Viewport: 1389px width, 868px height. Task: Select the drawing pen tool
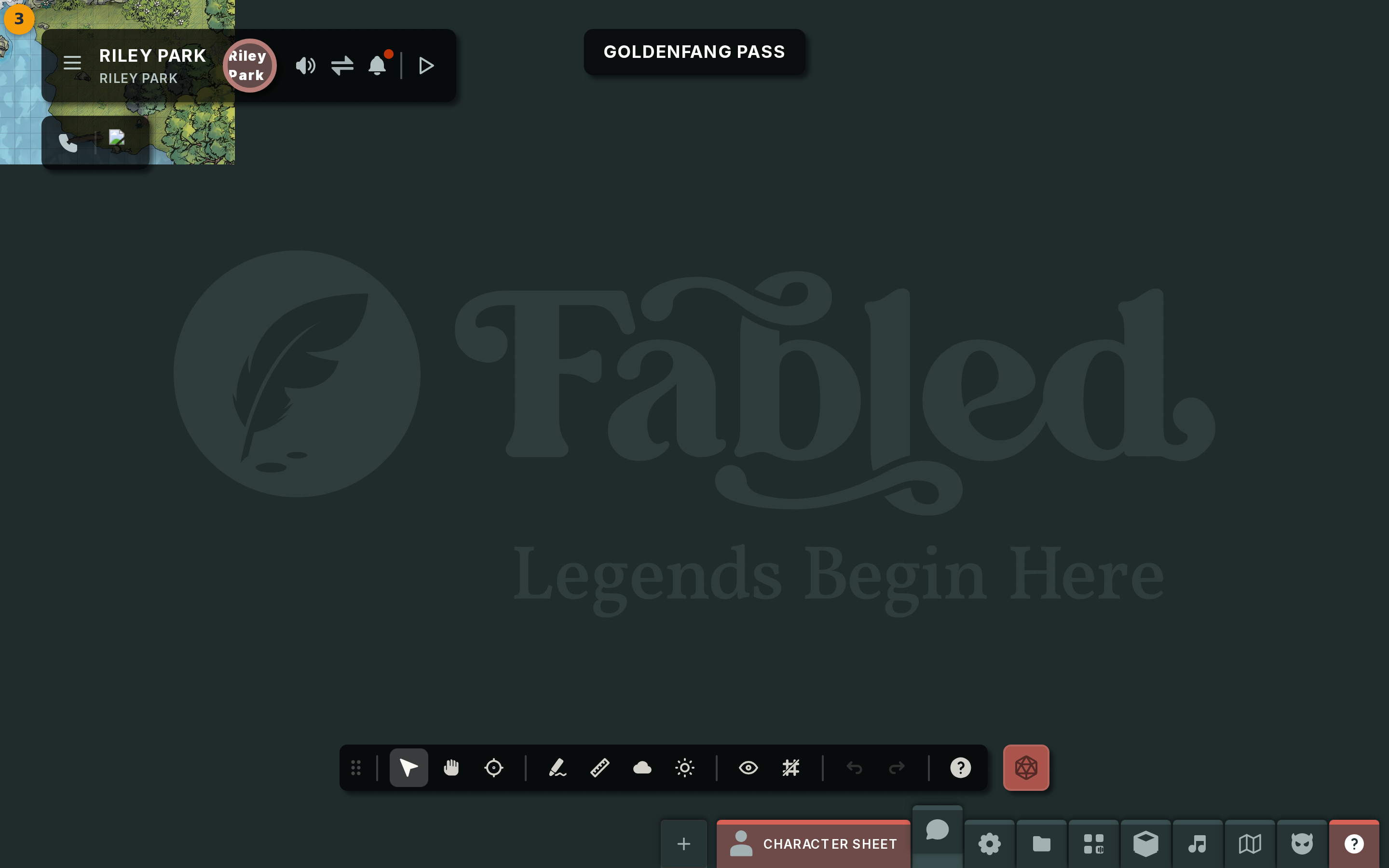(558, 768)
